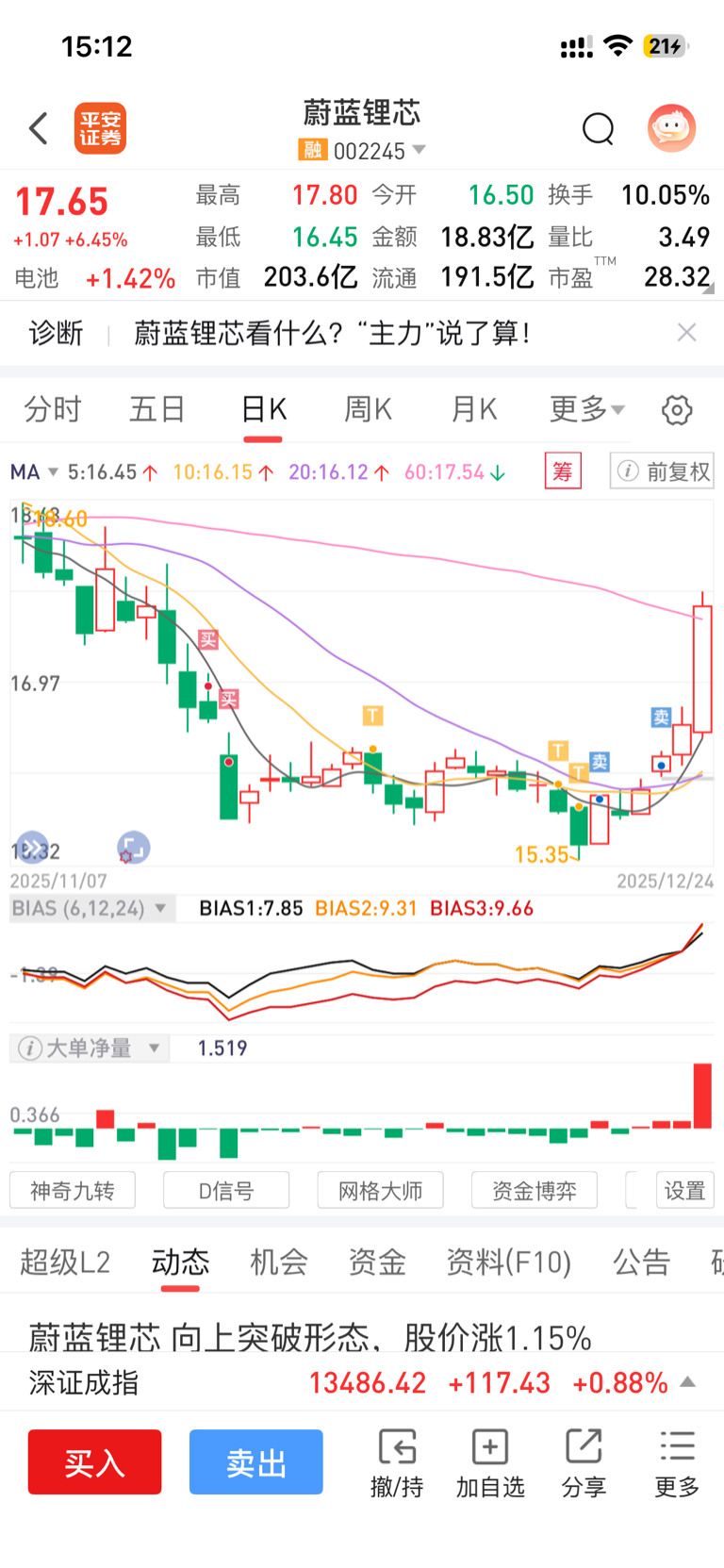Tap the 神奇九转 button
Viewport: 724px width, 1568px height.
(73, 1190)
